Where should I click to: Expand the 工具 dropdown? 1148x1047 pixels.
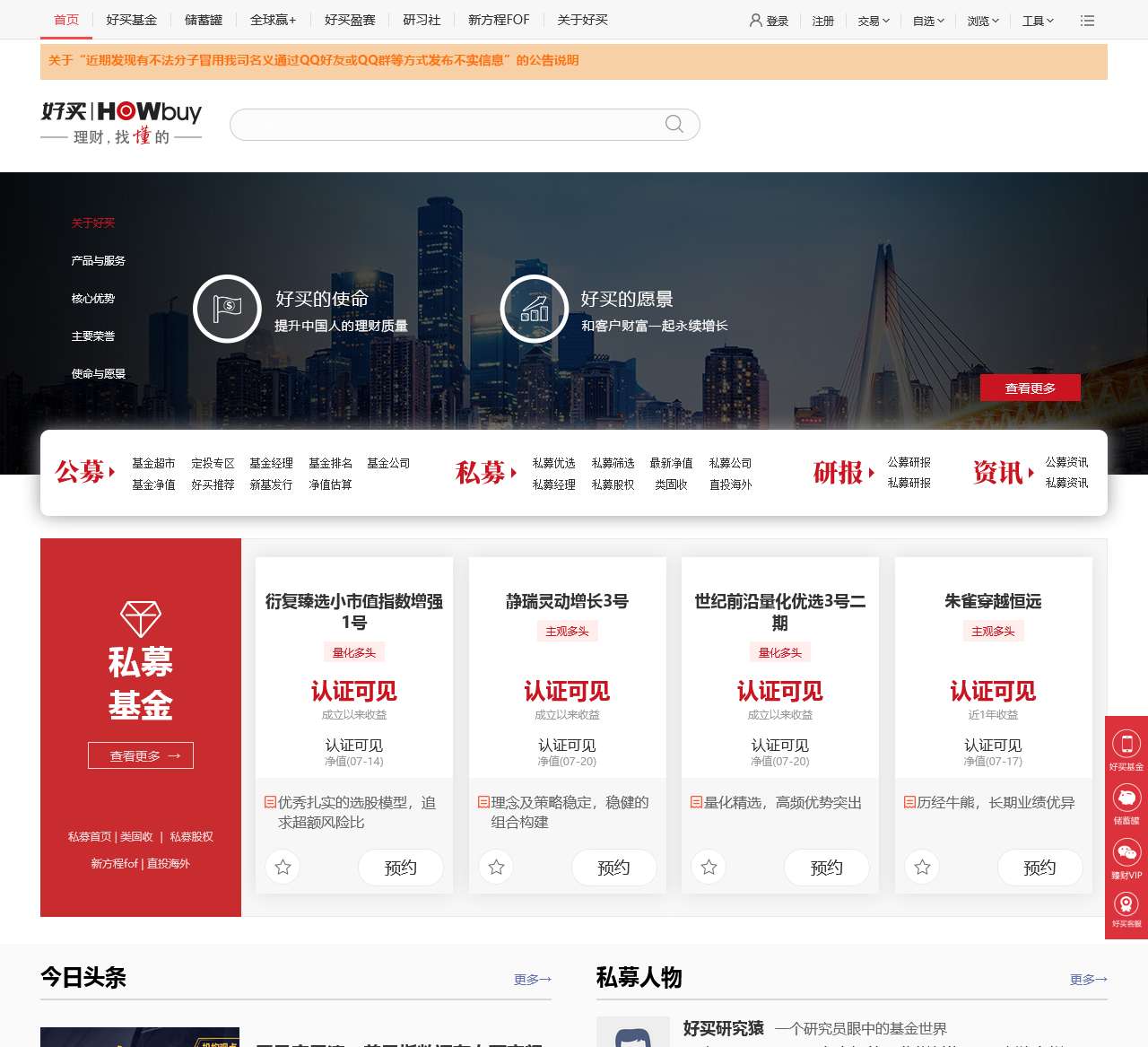point(1038,21)
